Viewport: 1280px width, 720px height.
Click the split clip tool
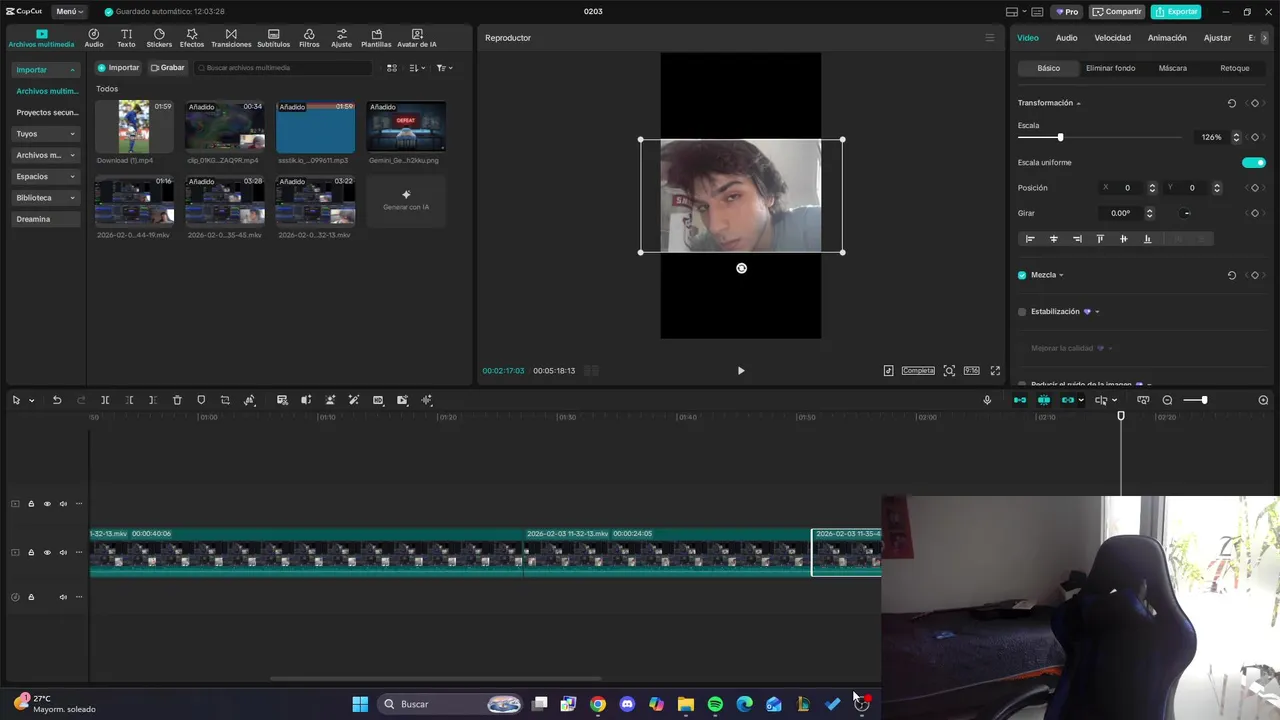[105, 400]
